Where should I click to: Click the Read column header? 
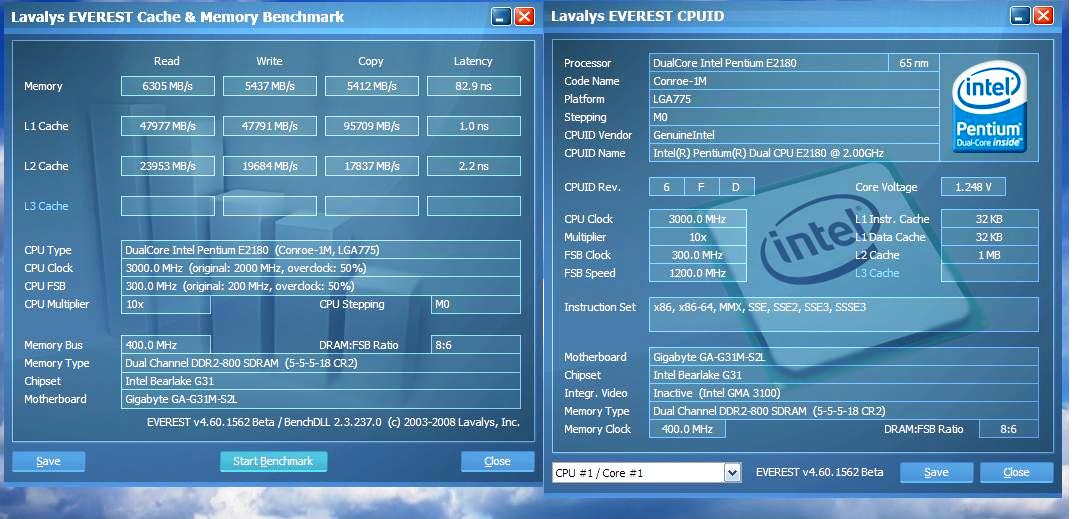pos(167,61)
